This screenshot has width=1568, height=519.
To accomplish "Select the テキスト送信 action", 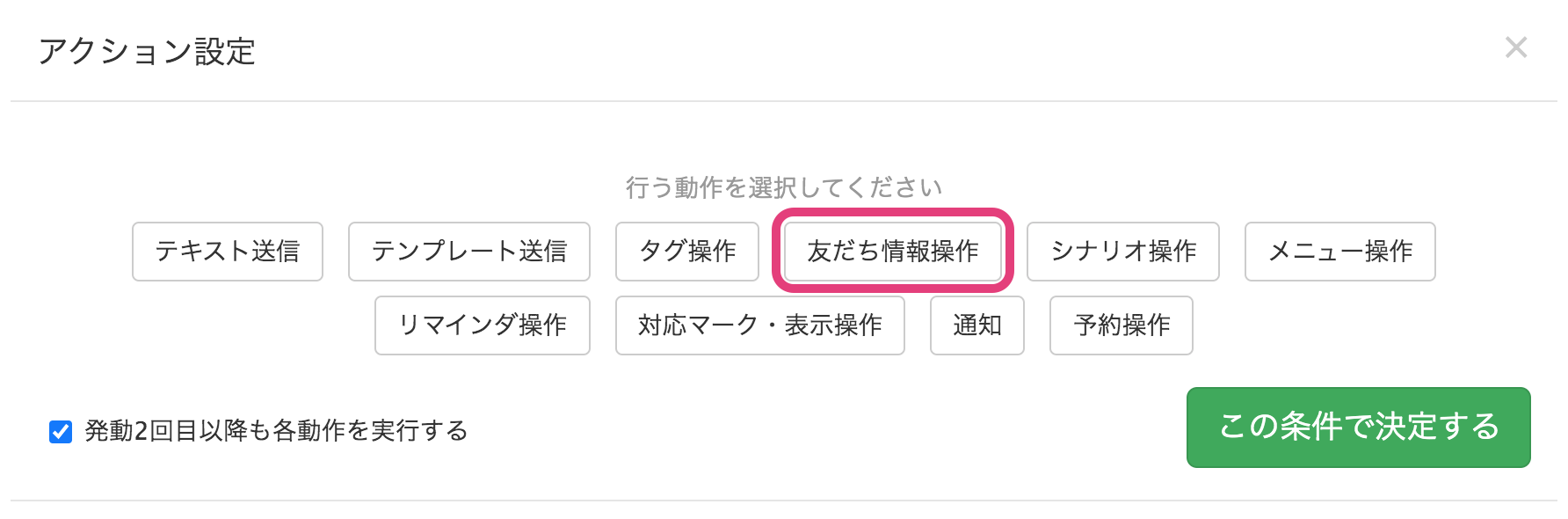I will [228, 252].
